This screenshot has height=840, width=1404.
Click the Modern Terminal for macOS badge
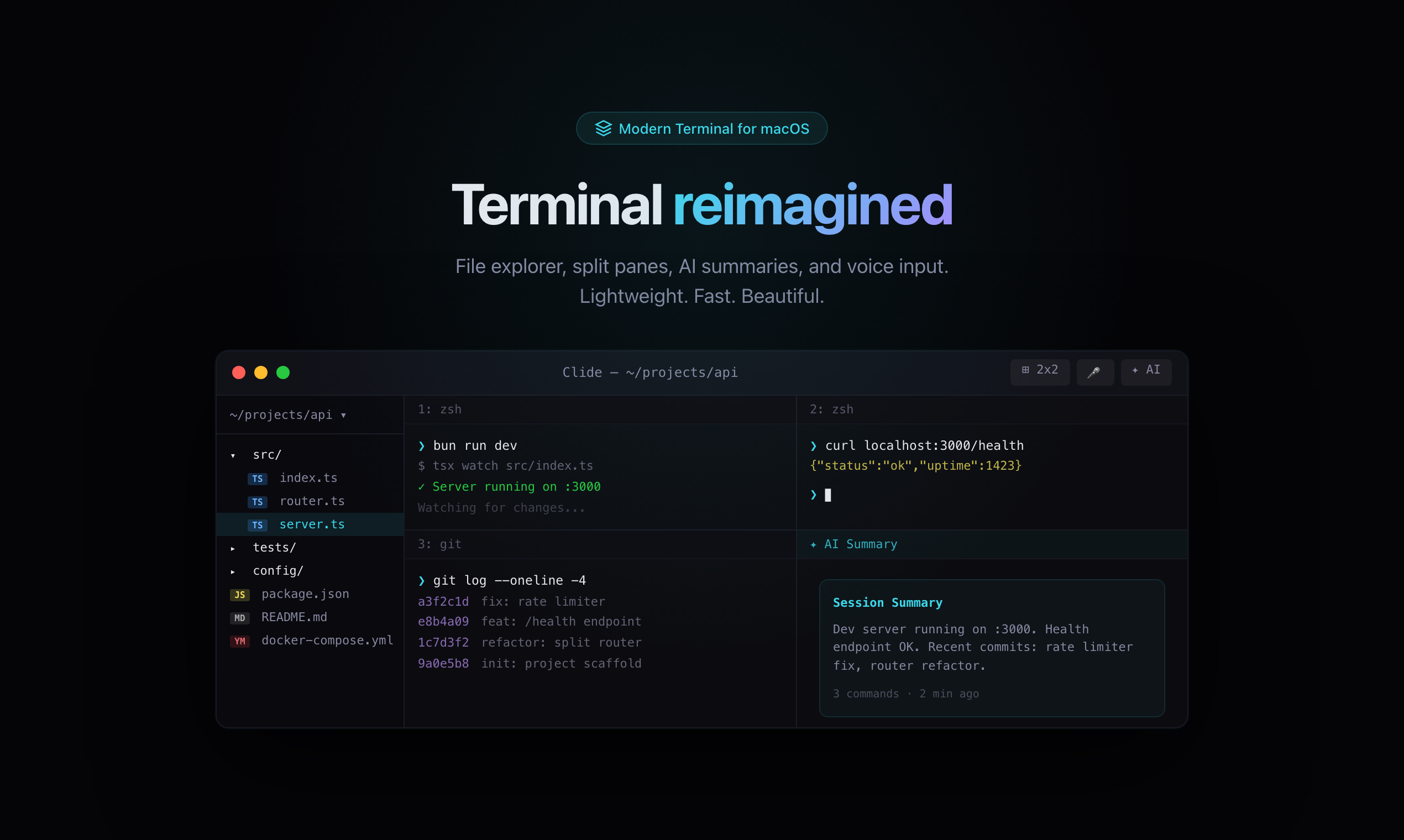pos(701,129)
